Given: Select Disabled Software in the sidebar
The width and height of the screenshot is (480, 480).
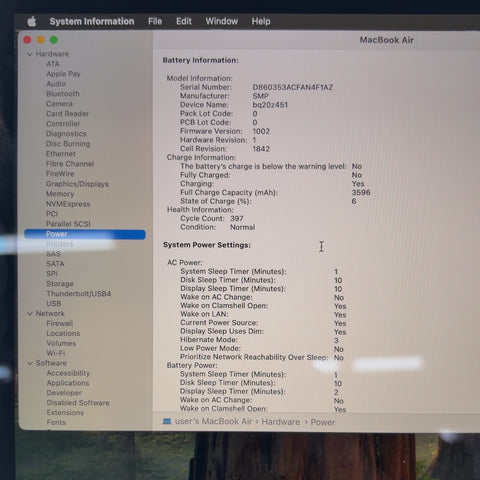Looking at the screenshot, I should point(78,403).
